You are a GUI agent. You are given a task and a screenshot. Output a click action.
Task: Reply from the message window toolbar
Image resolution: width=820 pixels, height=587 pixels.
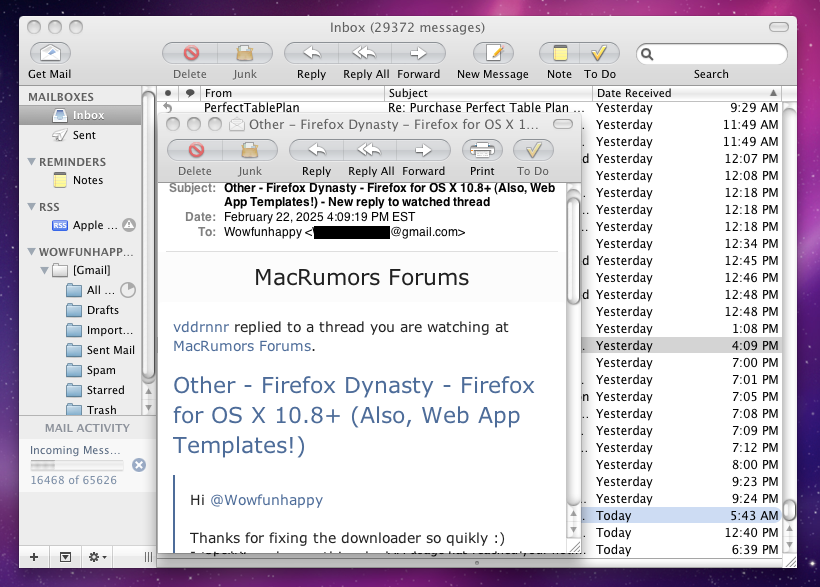[316, 150]
